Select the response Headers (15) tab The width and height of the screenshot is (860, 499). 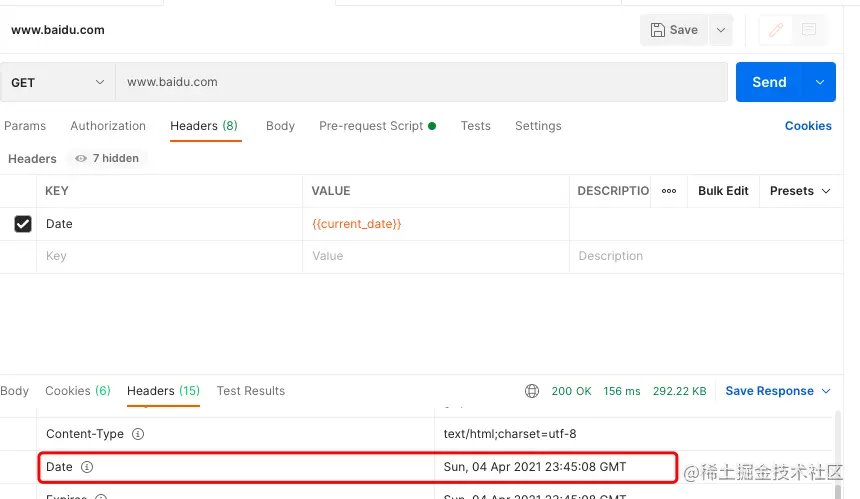[x=163, y=391]
